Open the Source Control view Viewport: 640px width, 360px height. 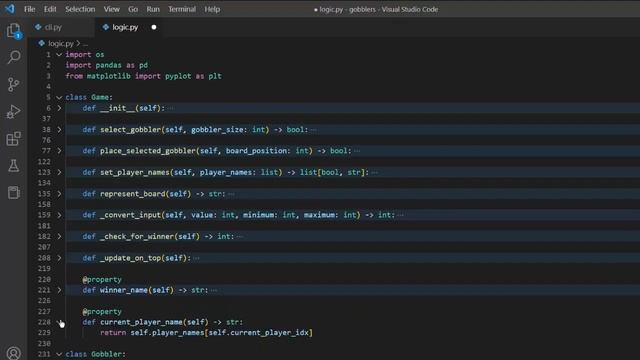click(x=13, y=84)
